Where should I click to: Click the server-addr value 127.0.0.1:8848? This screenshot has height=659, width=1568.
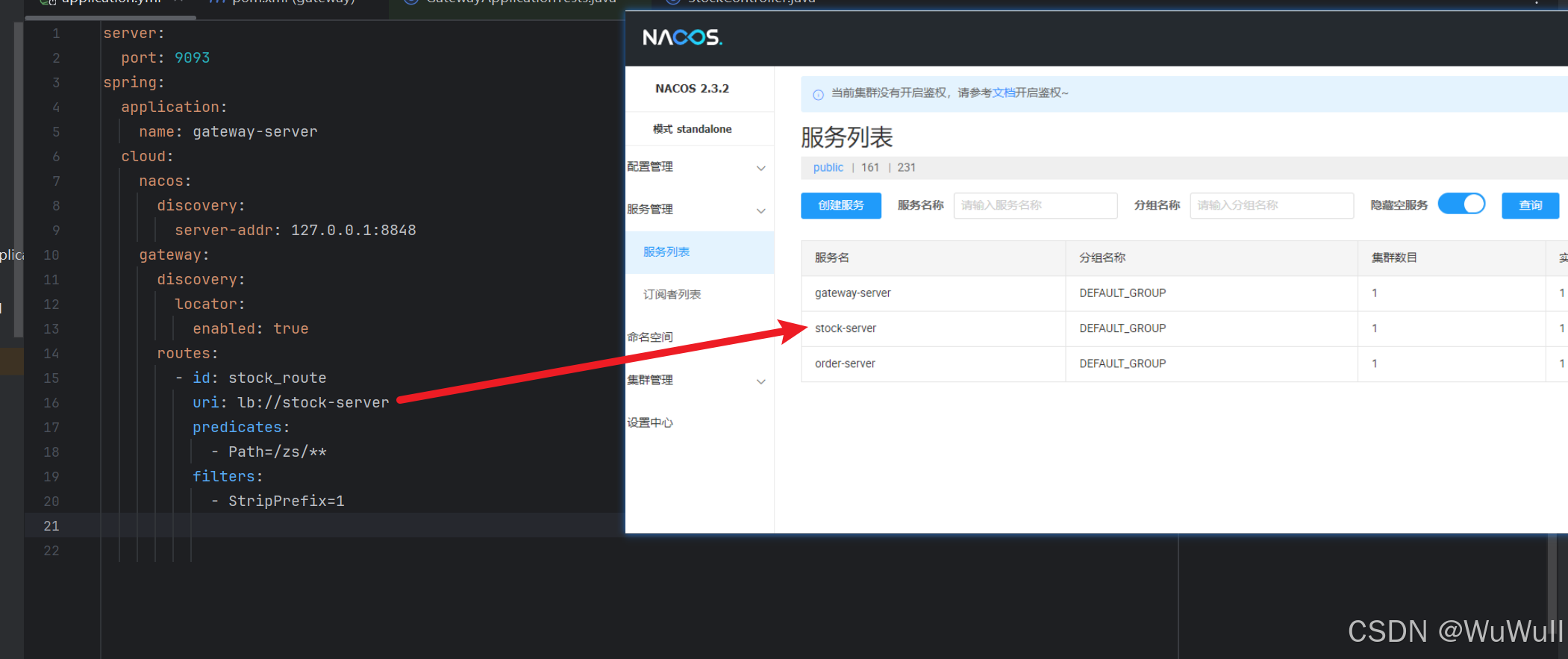click(353, 230)
